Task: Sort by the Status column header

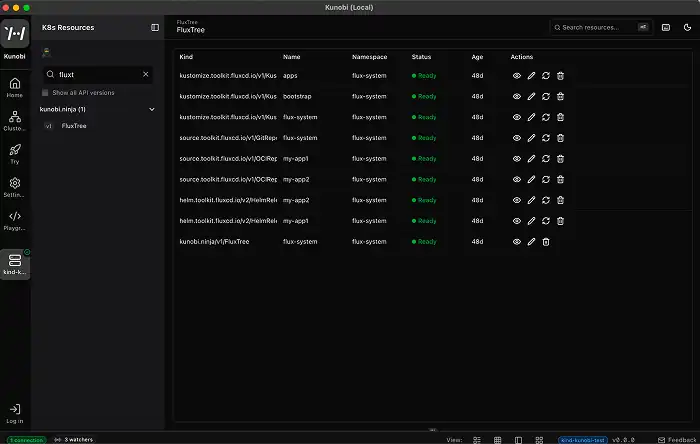Action: click(x=421, y=57)
